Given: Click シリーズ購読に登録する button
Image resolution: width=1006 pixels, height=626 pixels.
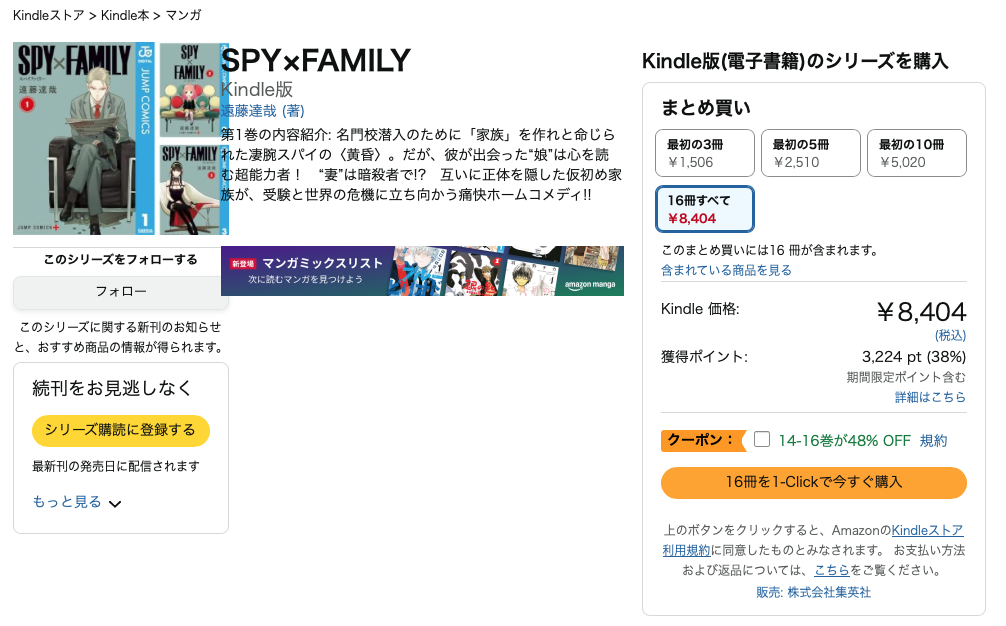Looking at the screenshot, I should click(120, 430).
